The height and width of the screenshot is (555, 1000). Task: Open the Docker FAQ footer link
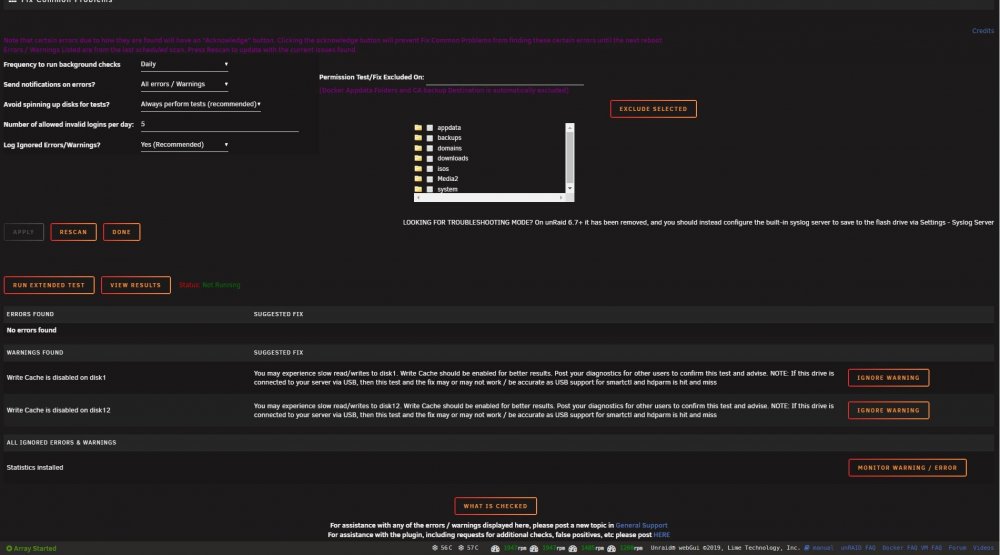[x=899, y=548]
